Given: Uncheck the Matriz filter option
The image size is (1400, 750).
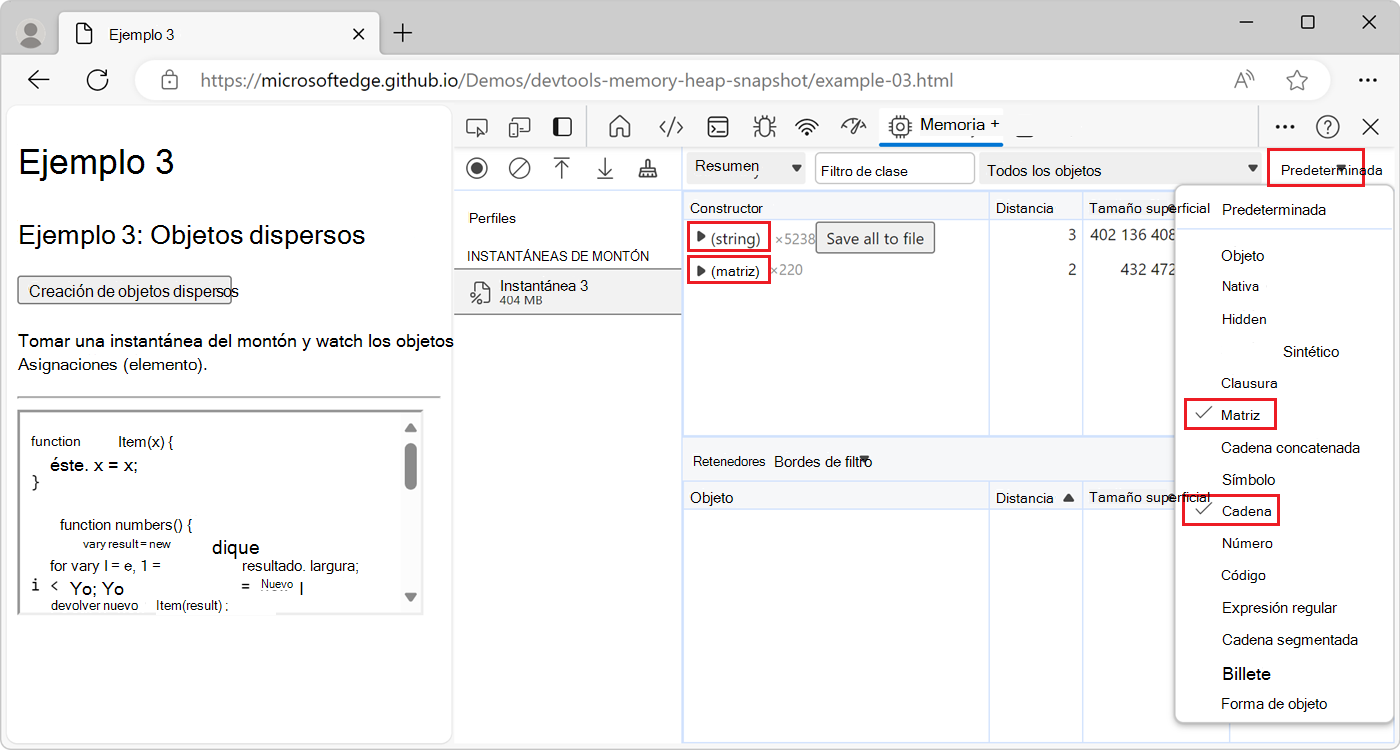Looking at the screenshot, I should (1240, 415).
